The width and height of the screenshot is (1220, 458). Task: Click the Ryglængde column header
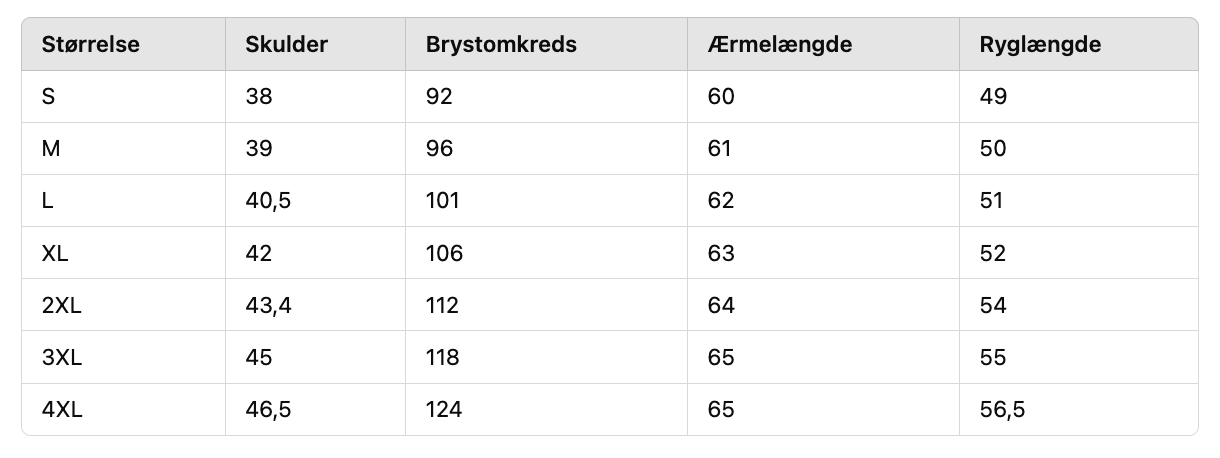pyautogui.click(x=1040, y=45)
